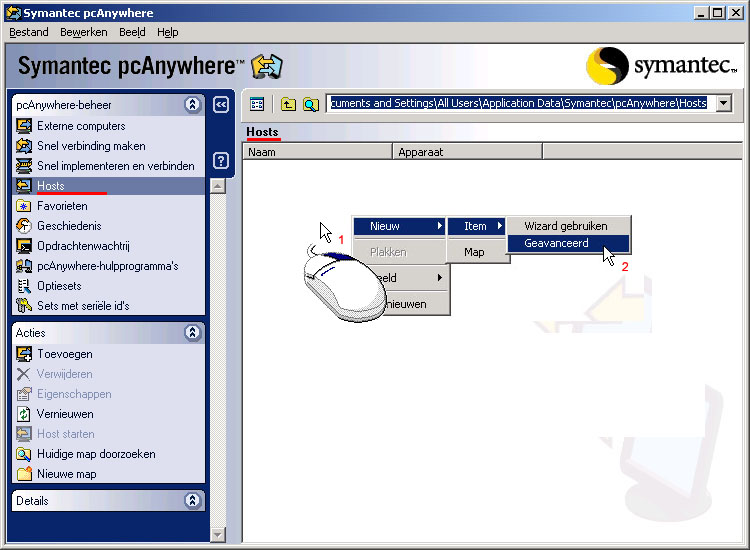
Task: Select the Favorieten star icon
Action: pos(24,206)
